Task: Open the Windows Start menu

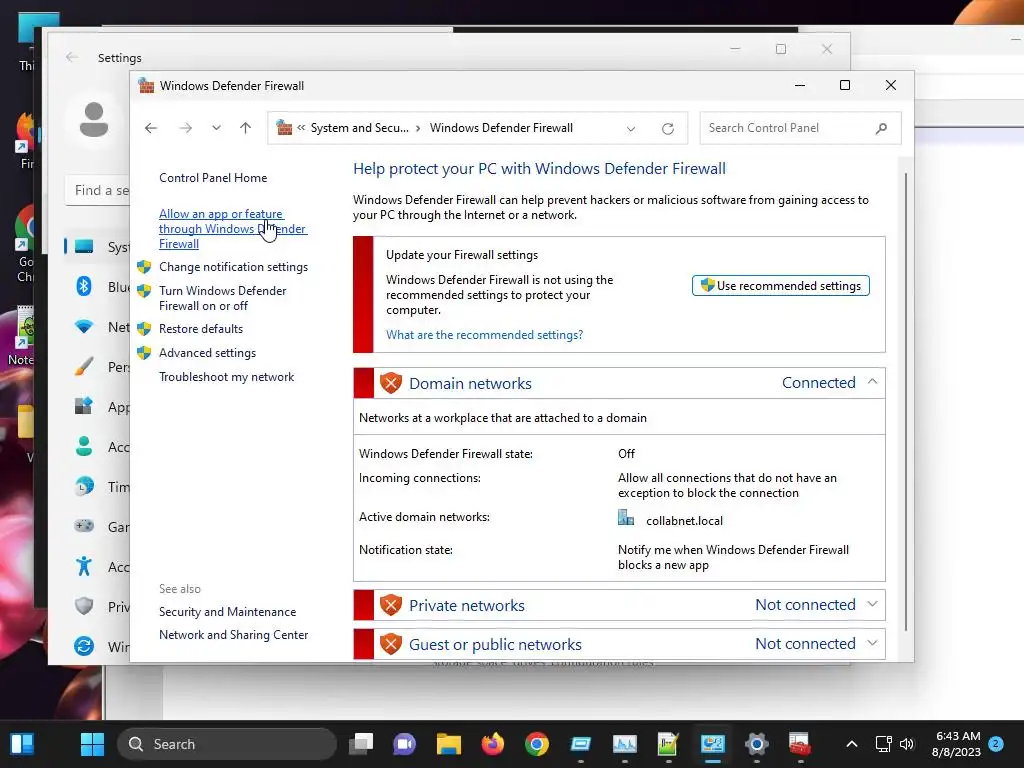Action: point(92,744)
